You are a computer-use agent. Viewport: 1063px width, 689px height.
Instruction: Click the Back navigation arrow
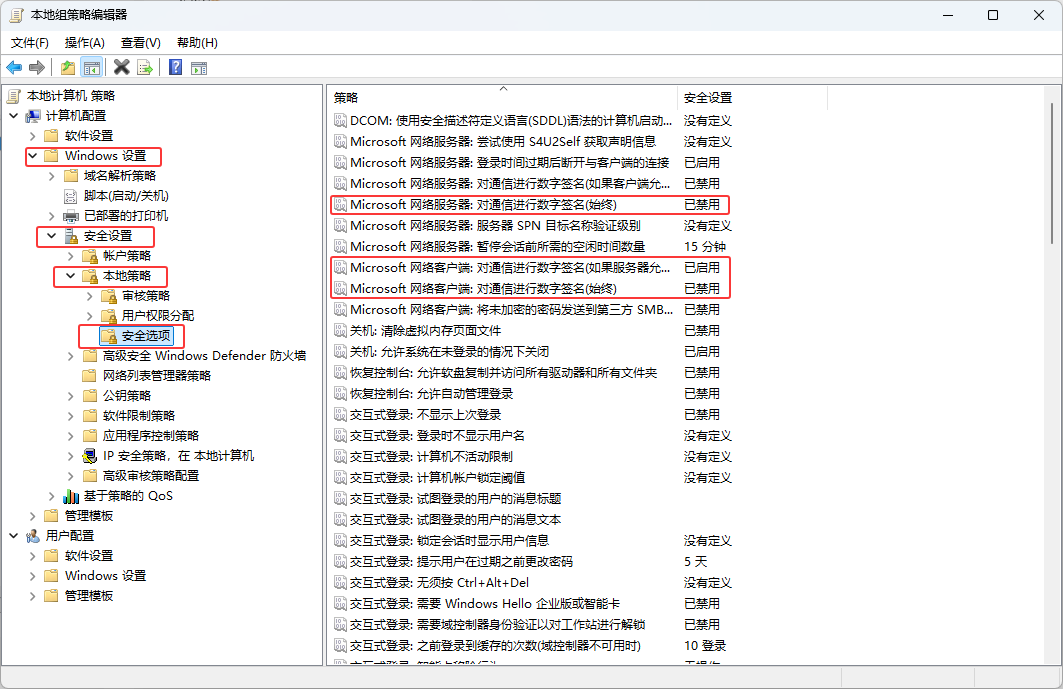click(13, 67)
